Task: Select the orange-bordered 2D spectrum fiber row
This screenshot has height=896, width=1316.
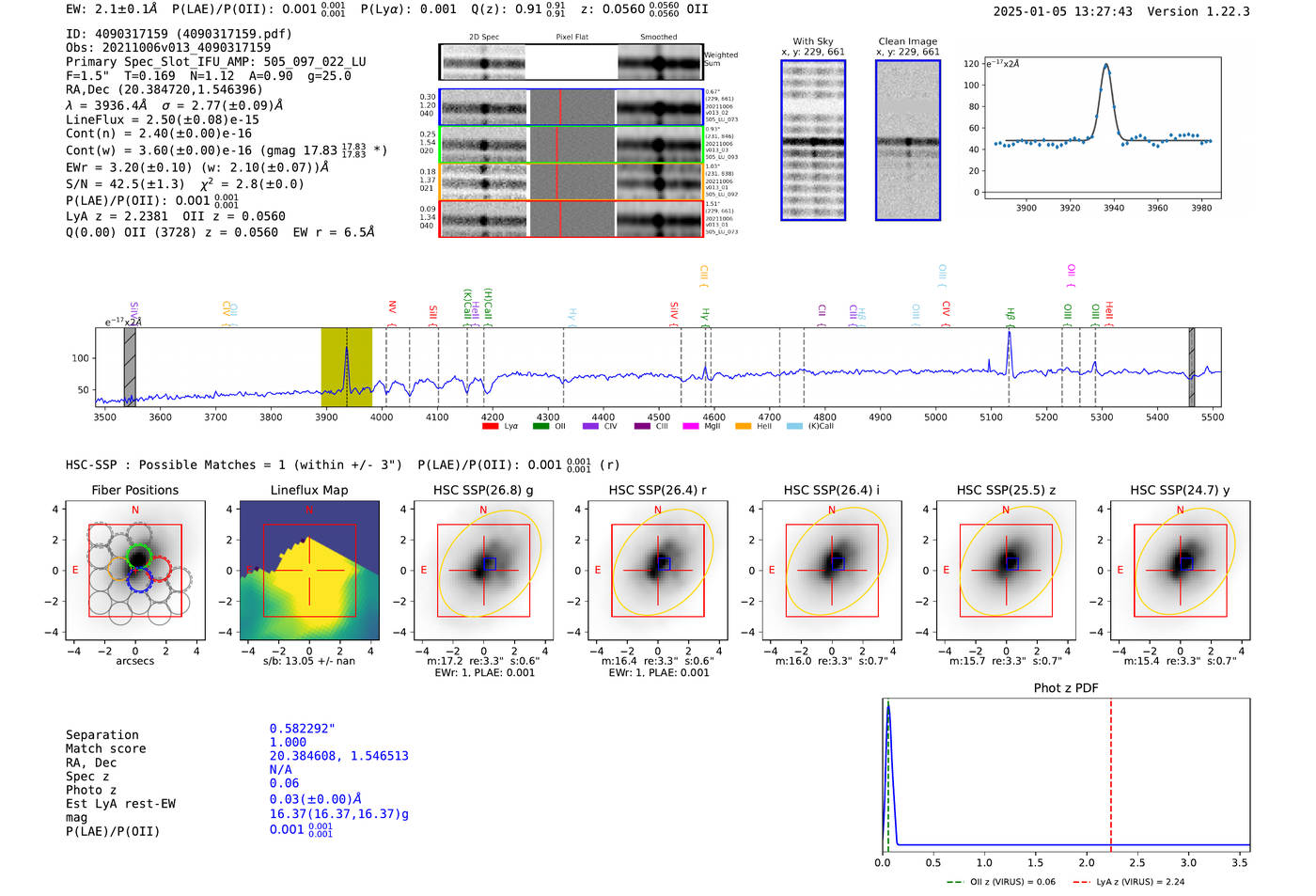Action: [571, 181]
